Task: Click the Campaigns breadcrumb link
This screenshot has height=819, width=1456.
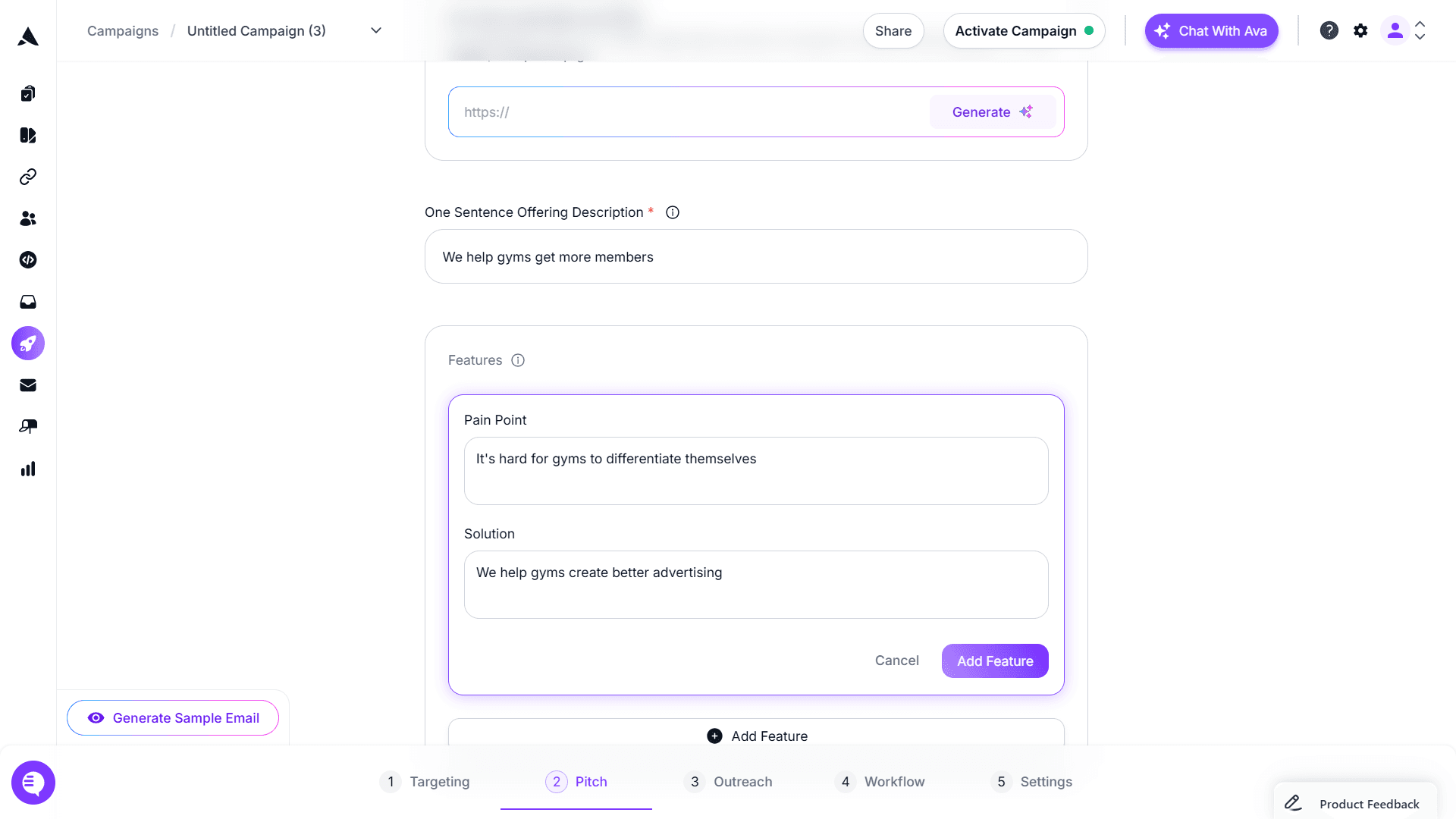Action: [x=123, y=31]
